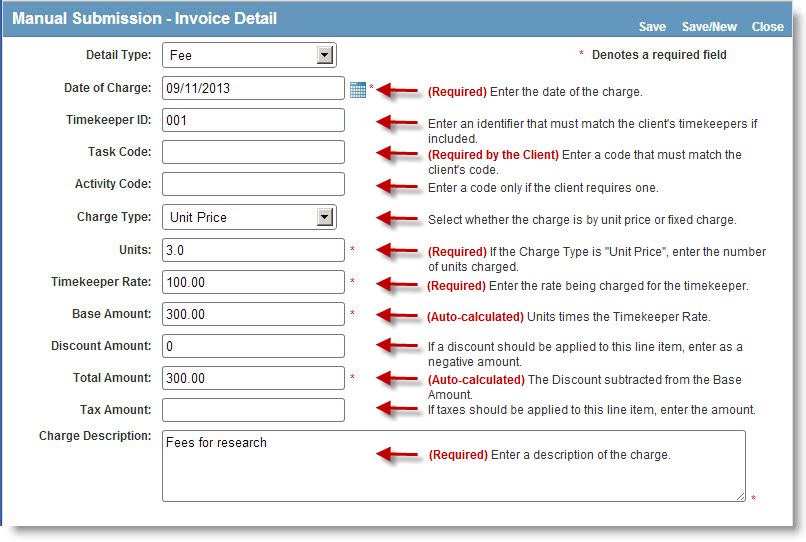Image resolution: width=806 pixels, height=542 pixels.
Task: Click Save in the header
Action: click(x=652, y=27)
